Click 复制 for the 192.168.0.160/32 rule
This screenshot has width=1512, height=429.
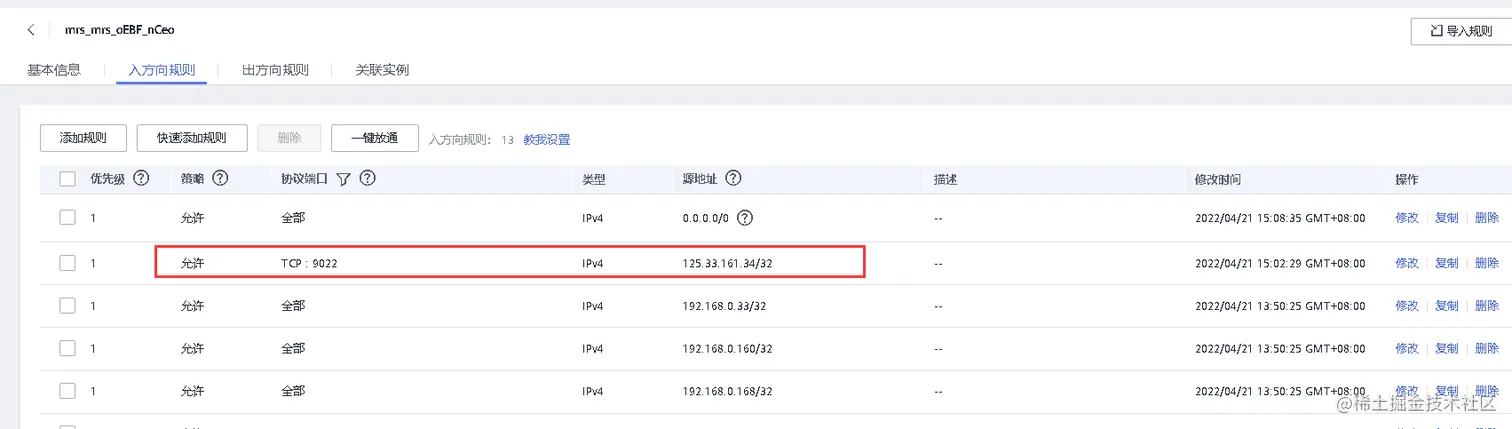1447,348
